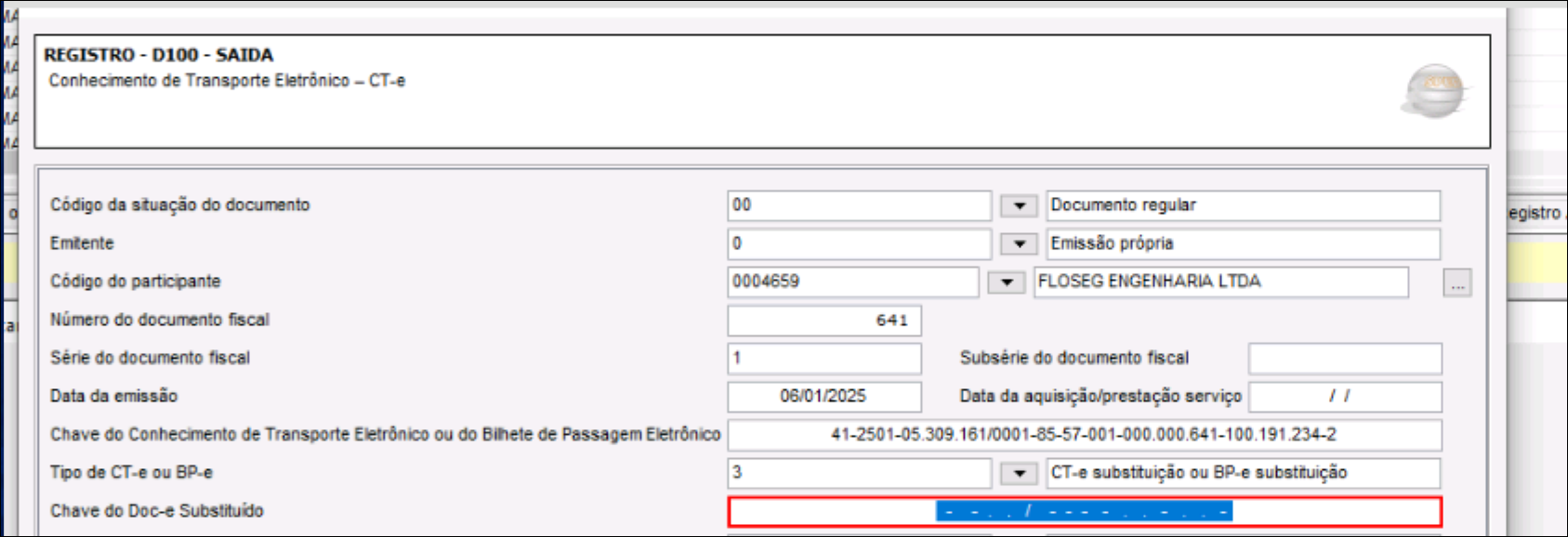Click the situation code field showing 00
The width and height of the screenshot is (1568, 537).
[x=858, y=205]
